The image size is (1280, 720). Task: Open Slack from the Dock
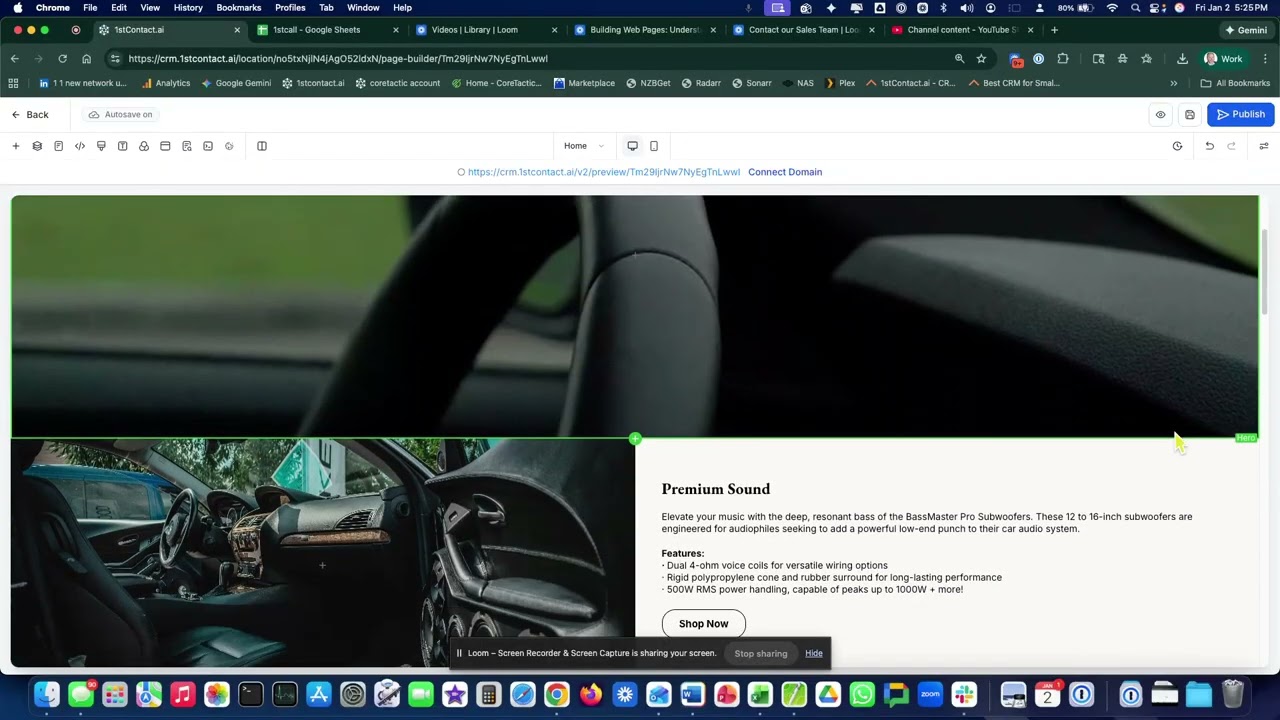coord(964,694)
